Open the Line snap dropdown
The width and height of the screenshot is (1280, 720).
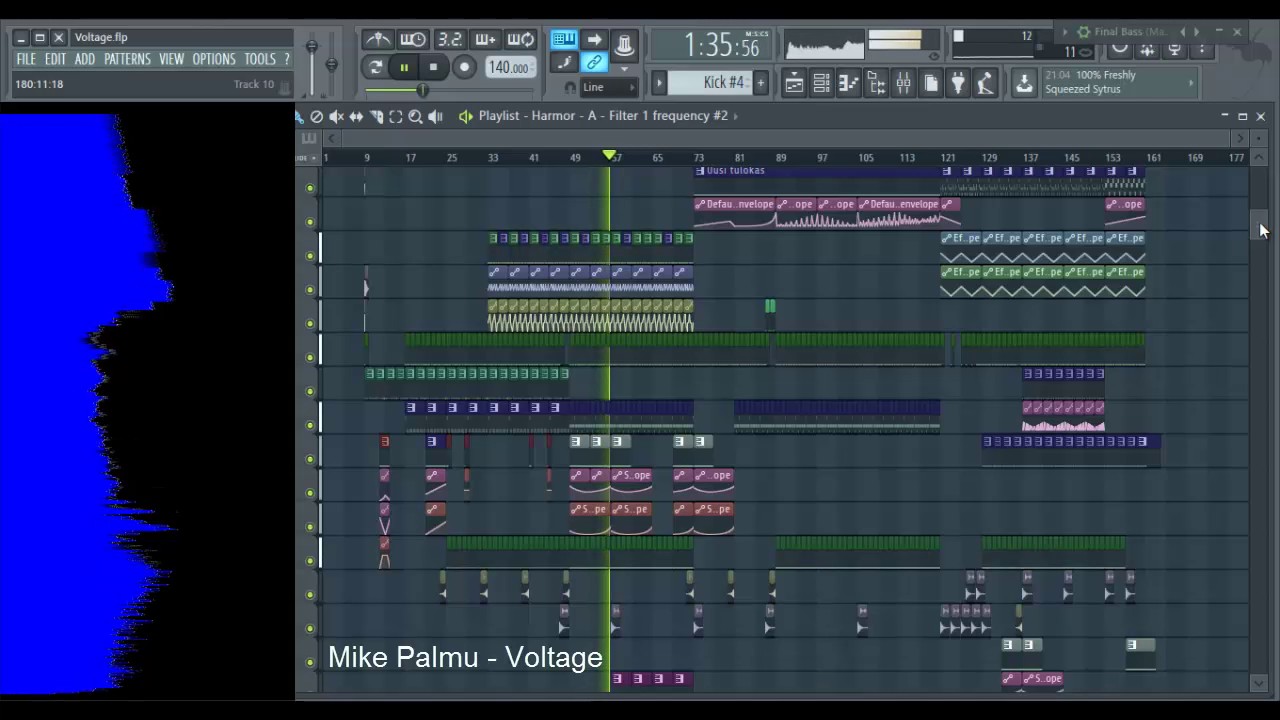tap(608, 88)
